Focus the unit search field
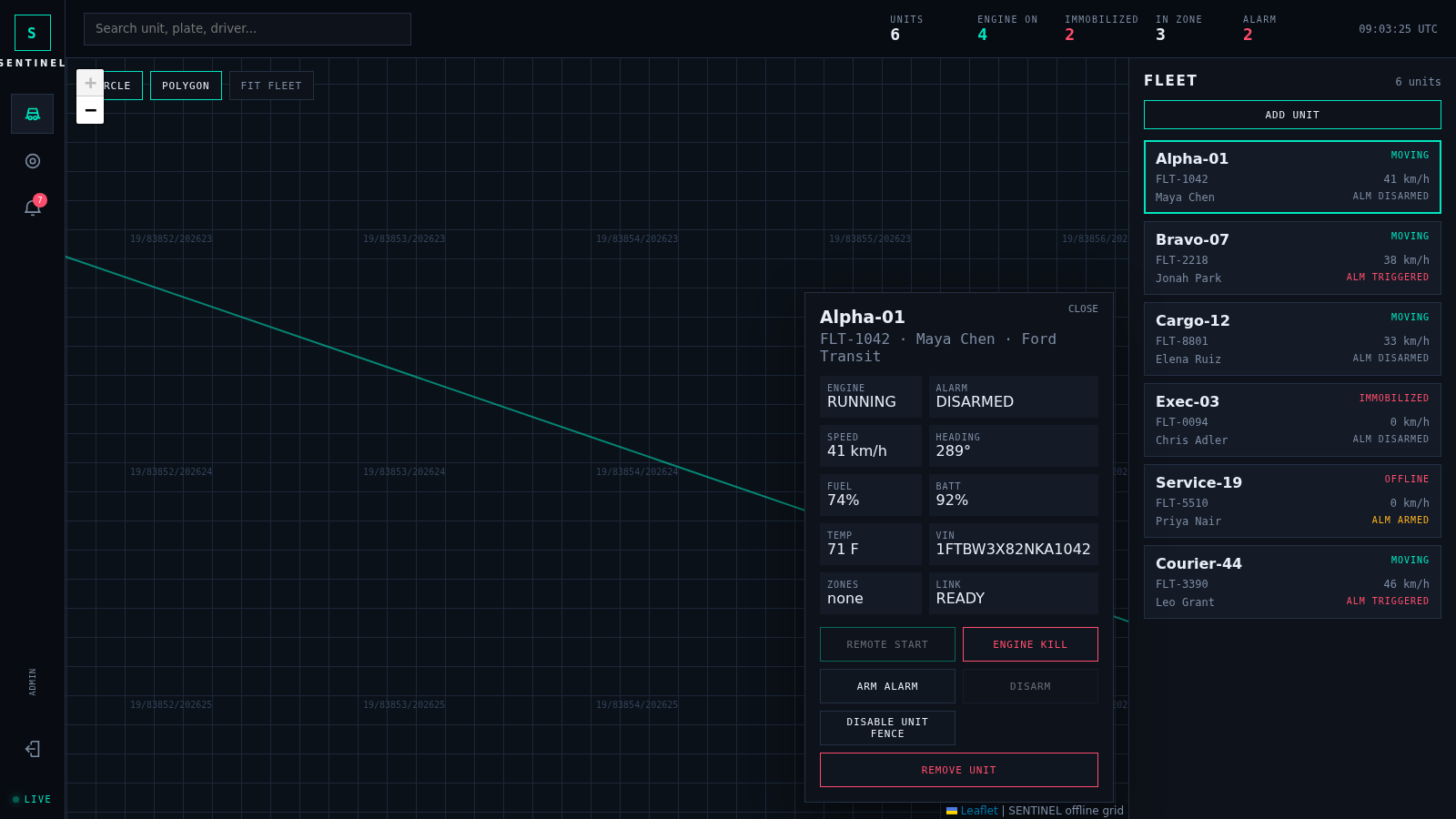This screenshot has height=819, width=1456. pyautogui.click(x=248, y=29)
